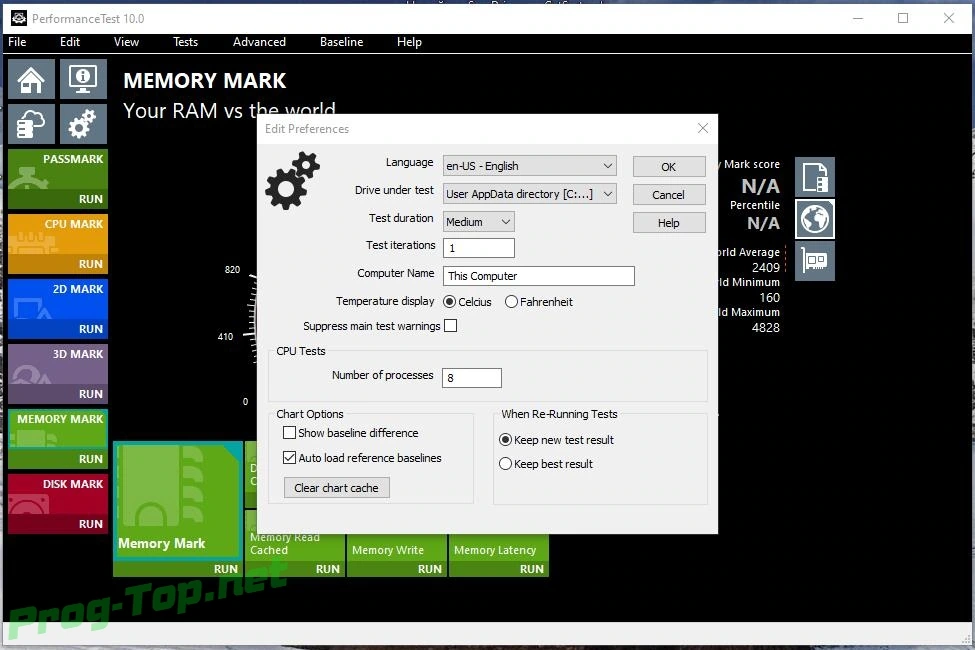
Task: Click the Number of processes field
Action: (472, 378)
